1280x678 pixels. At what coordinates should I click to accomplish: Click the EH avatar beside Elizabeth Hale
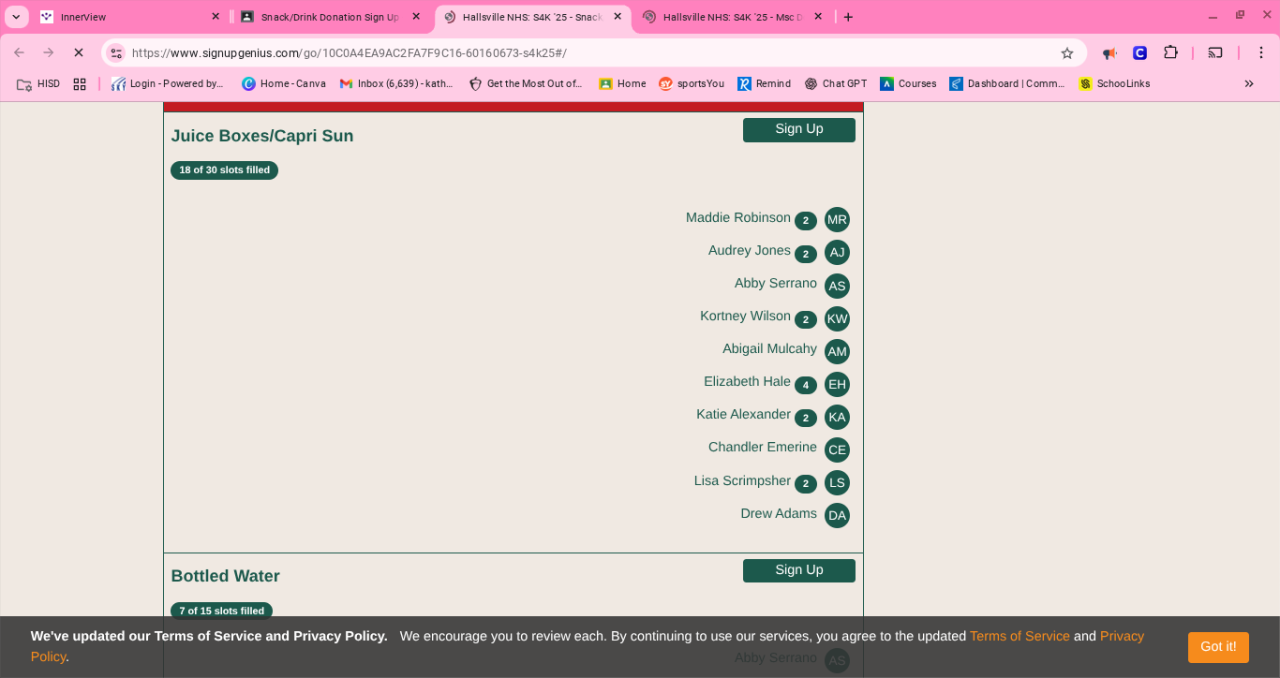coord(837,384)
